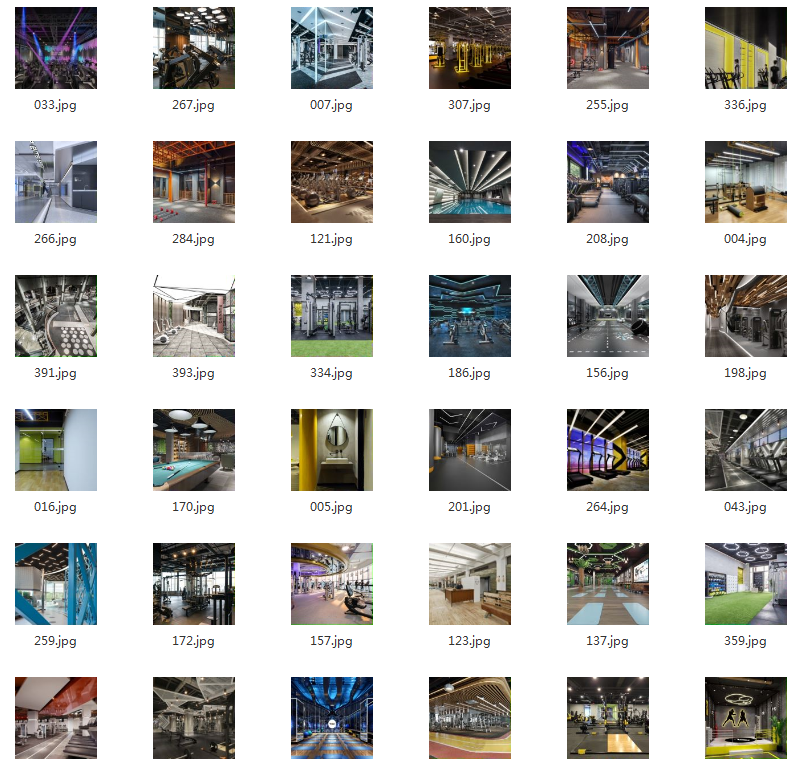Click the 267.jpg gym thumbnail
This screenshot has width=792, height=768.
pos(193,48)
